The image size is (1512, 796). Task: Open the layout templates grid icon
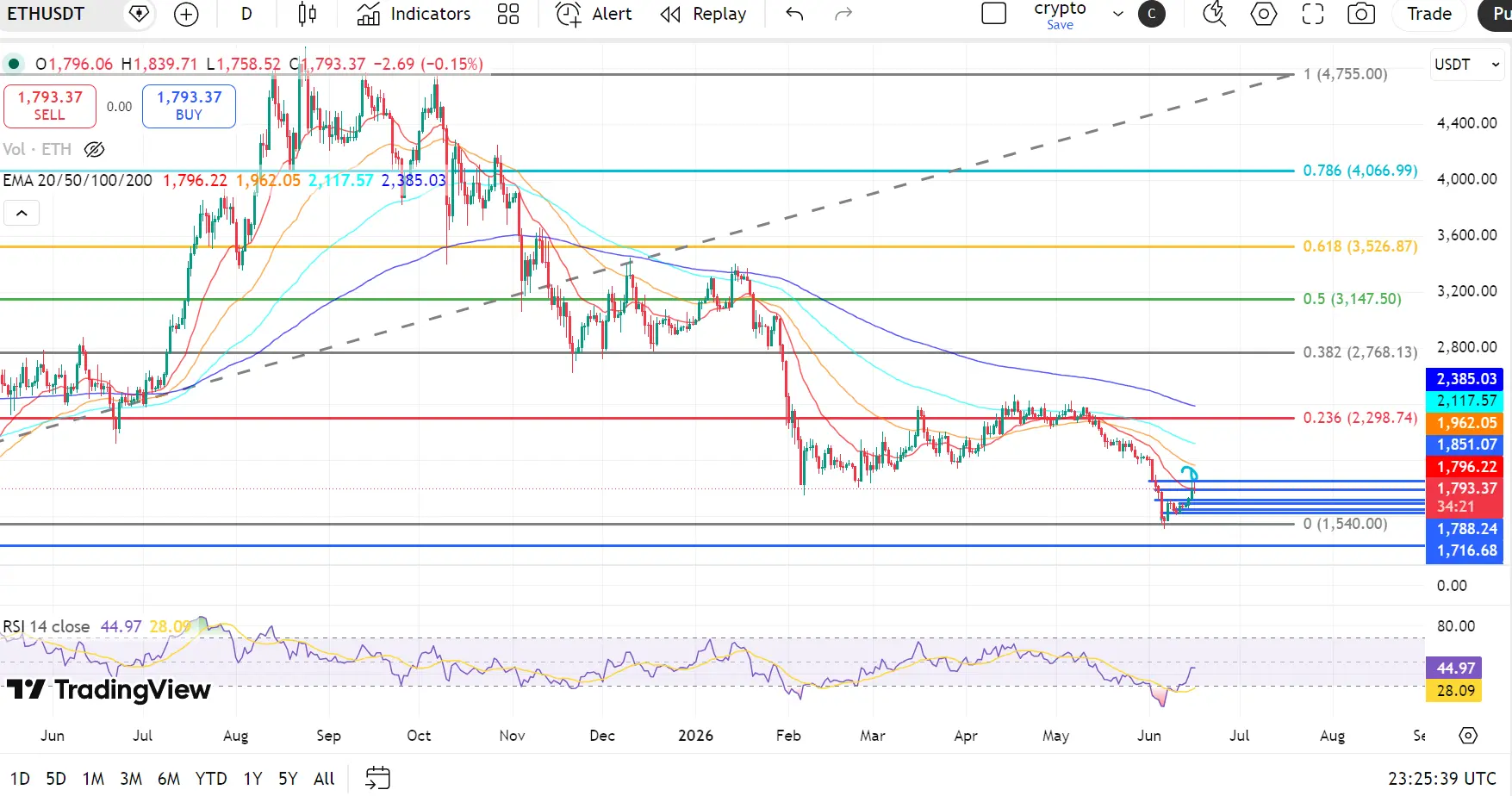pyautogui.click(x=508, y=14)
